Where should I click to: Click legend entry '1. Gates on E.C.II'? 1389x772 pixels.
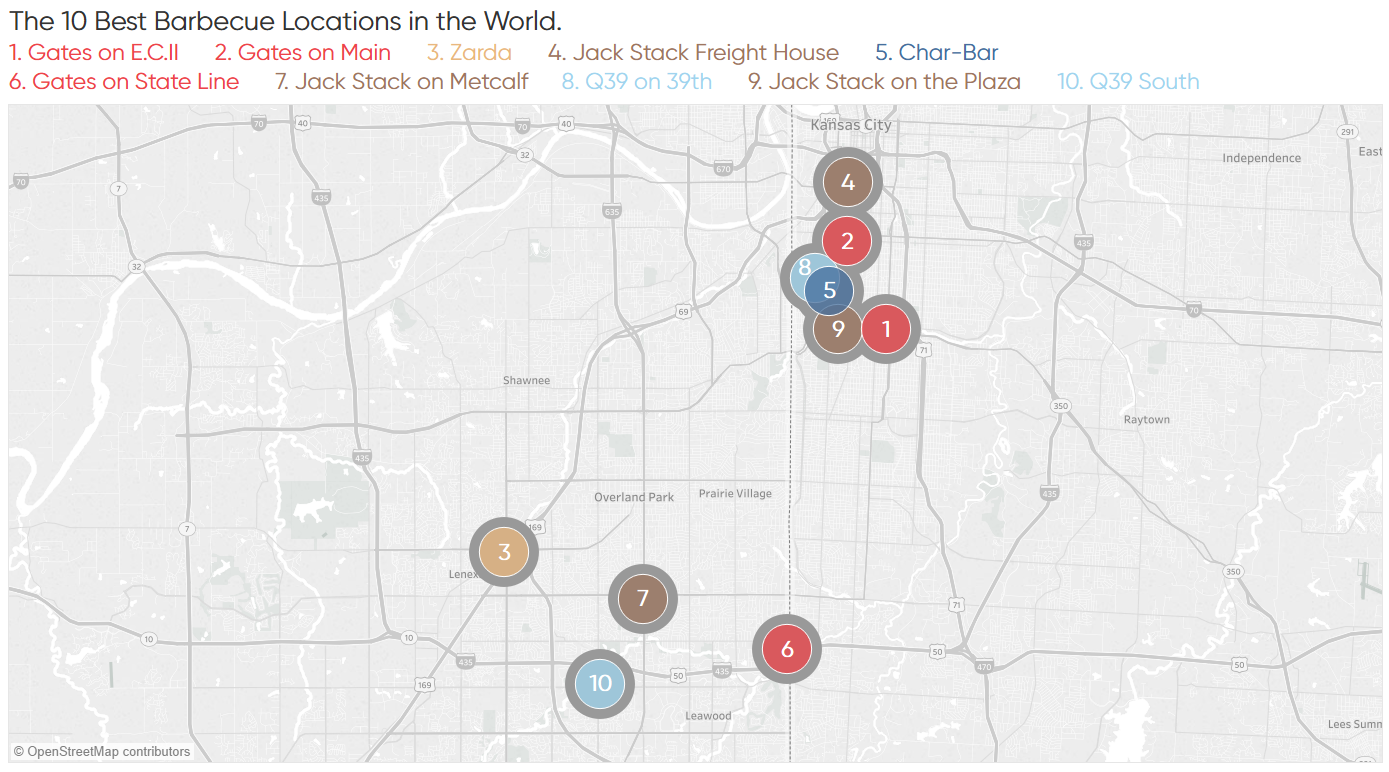94,53
